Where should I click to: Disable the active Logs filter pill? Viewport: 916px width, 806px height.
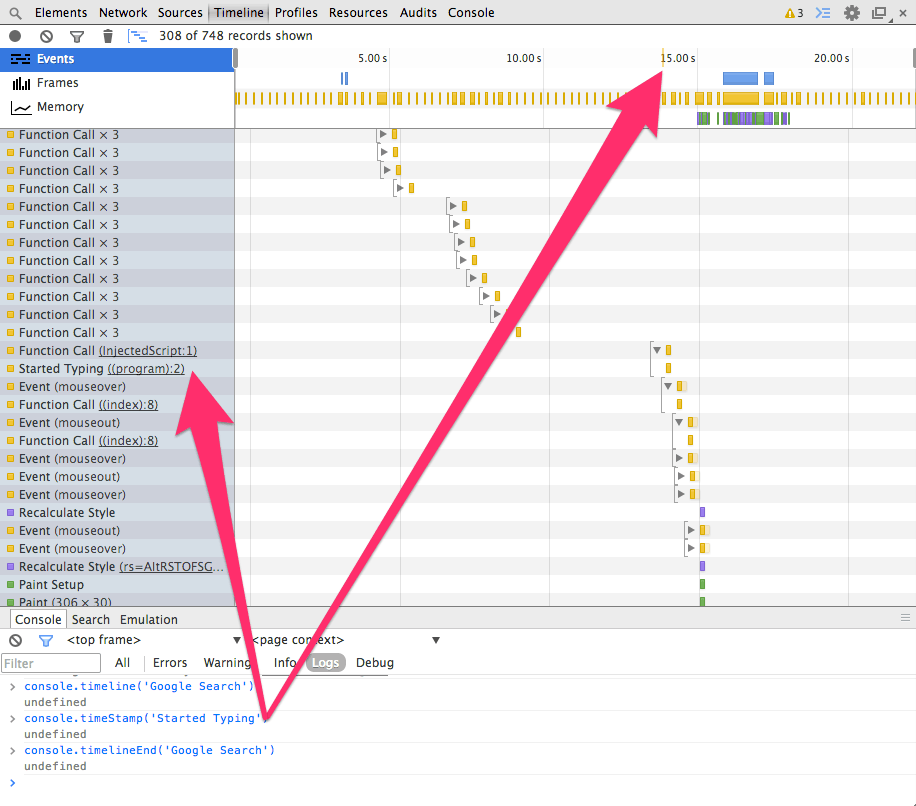click(x=325, y=662)
